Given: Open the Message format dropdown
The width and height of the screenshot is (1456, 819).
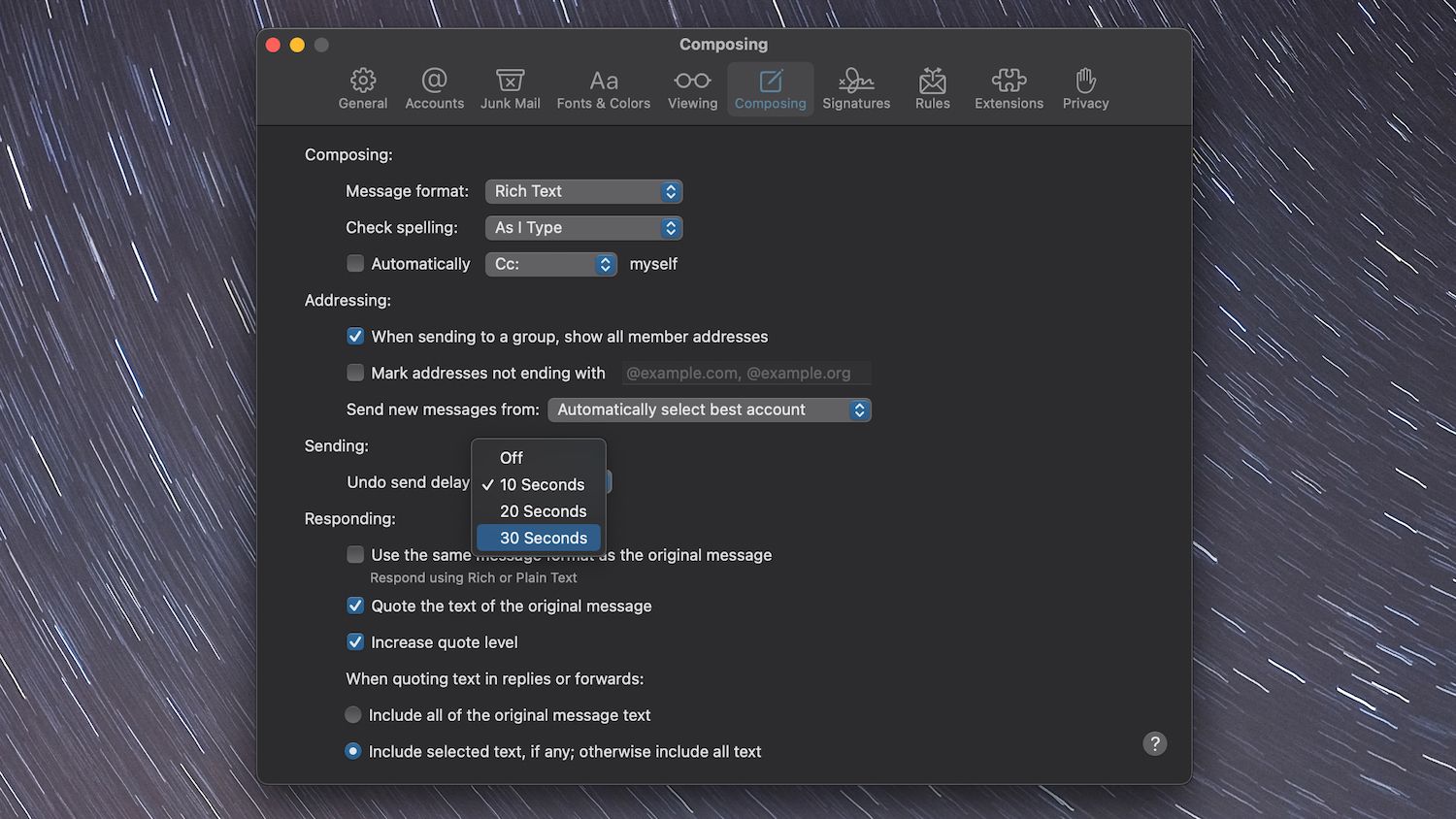Looking at the screenshot, I should (x=583, y=191).
